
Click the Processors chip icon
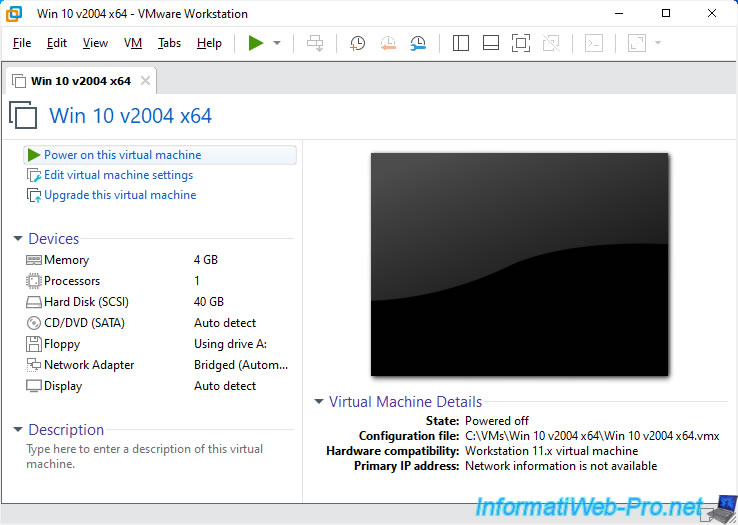pos(34,281)
